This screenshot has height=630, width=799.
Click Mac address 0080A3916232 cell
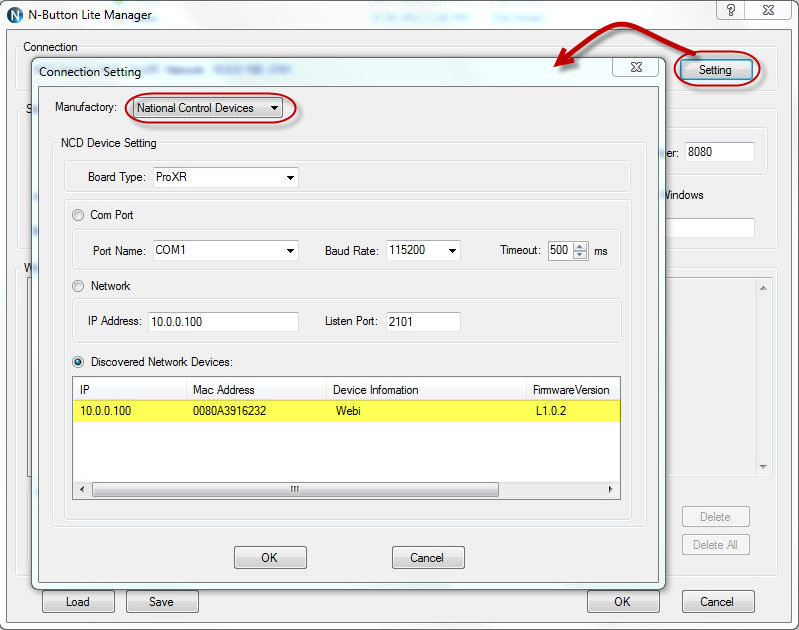tap(229, 411)
